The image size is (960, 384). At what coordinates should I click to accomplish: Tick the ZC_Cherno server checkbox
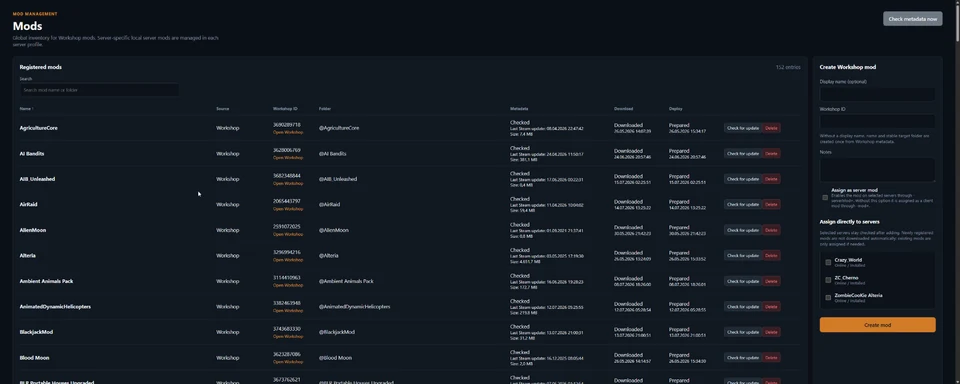pos(828,280)
